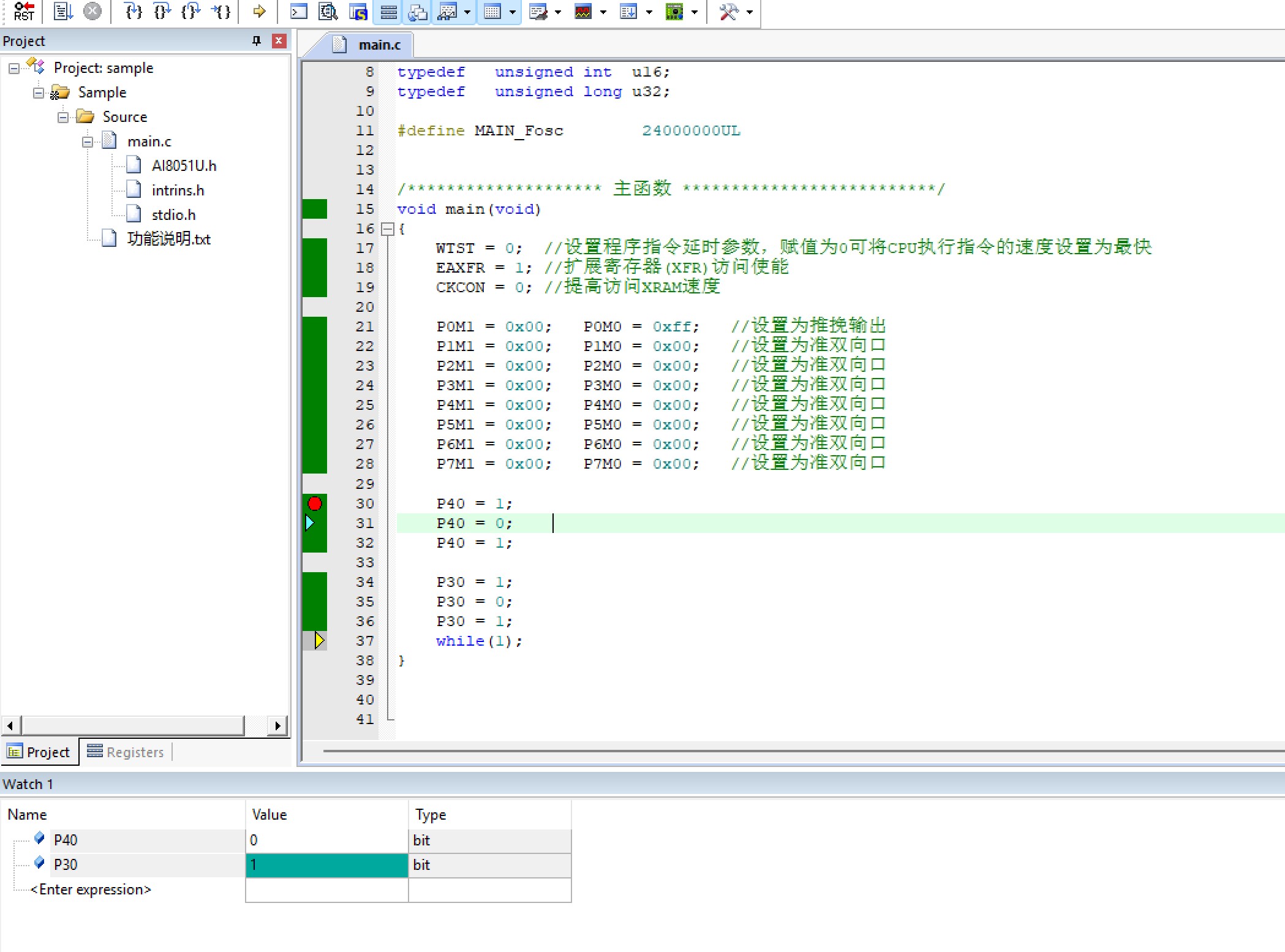Click the 'void main(void)' line 15
1285x952 pixels.
469,210
